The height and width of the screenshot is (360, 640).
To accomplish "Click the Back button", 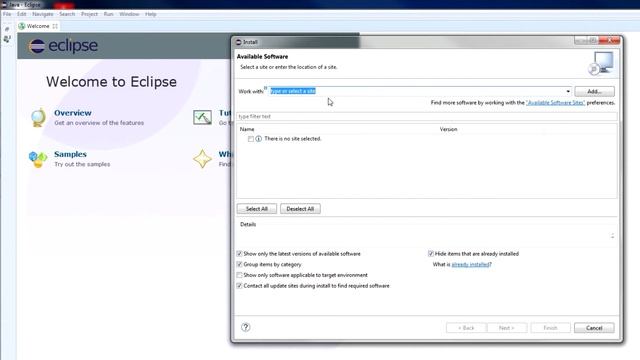I will point(466,328).
